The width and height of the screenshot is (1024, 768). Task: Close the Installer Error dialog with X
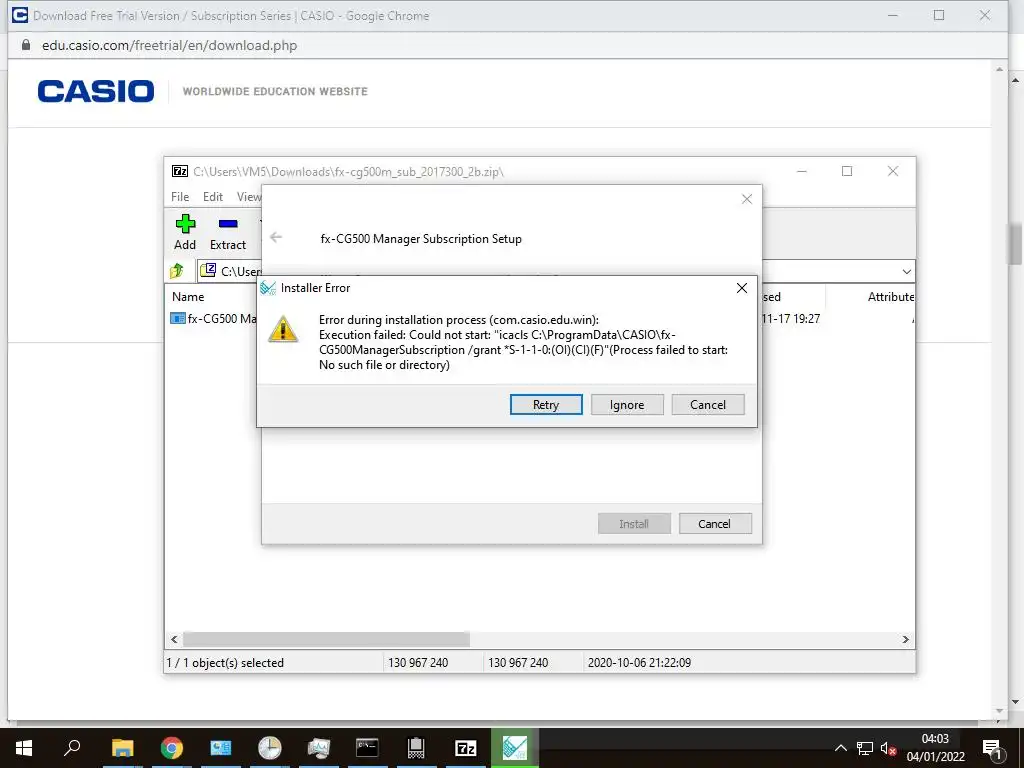tap(742, 288)
